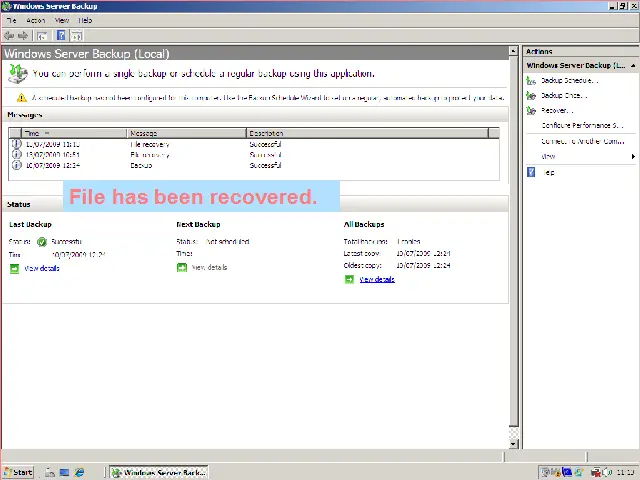
Task: Click the show desktop quick launch icon
Action: [x=64, y=472]
